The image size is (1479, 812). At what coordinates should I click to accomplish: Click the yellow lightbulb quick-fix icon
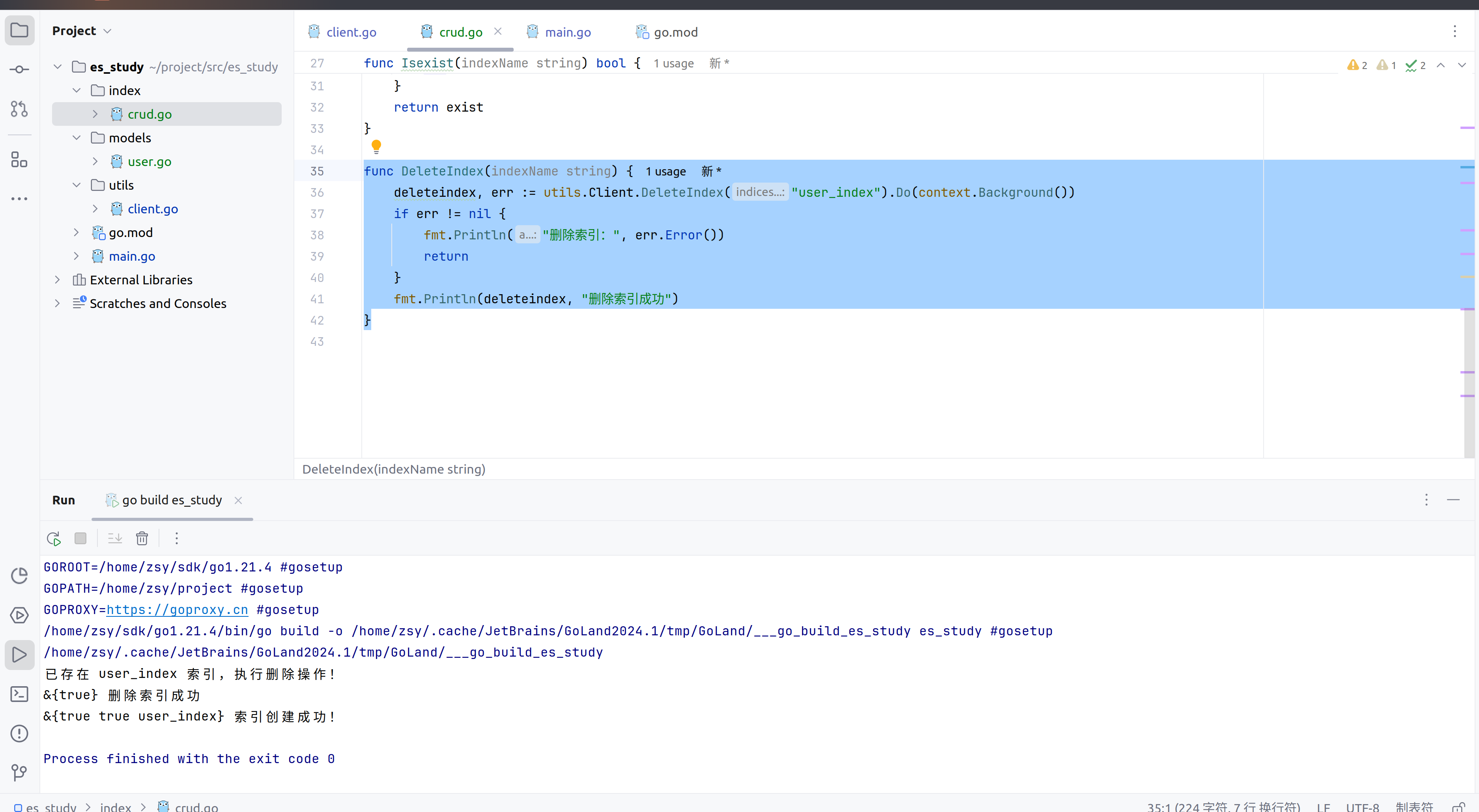pos(376,146)
